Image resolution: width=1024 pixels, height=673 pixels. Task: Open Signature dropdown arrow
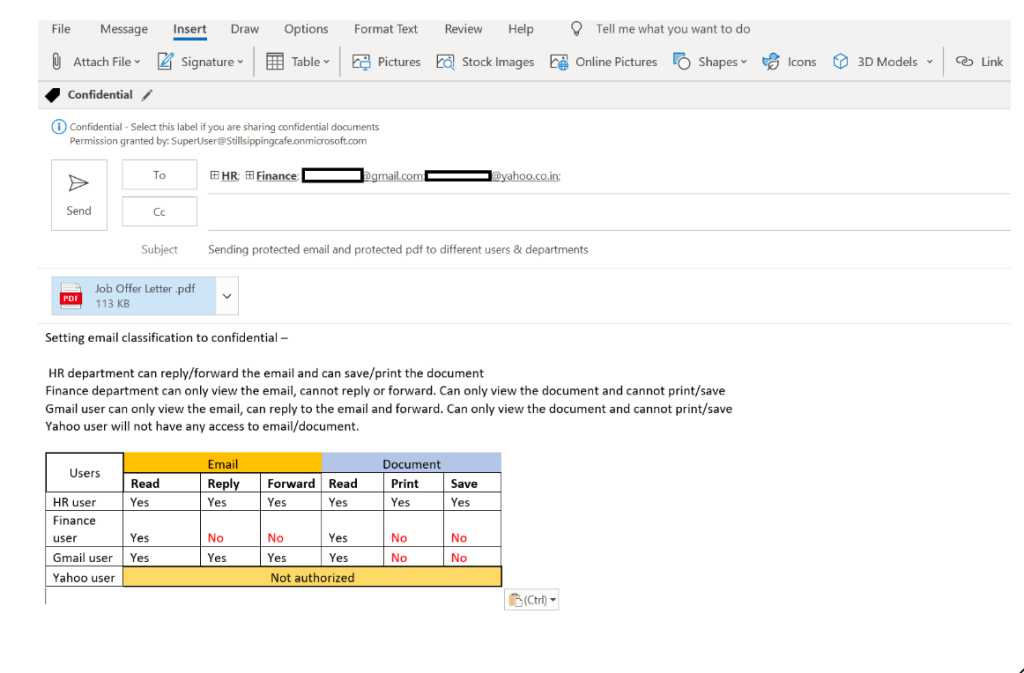pos(240,62)
